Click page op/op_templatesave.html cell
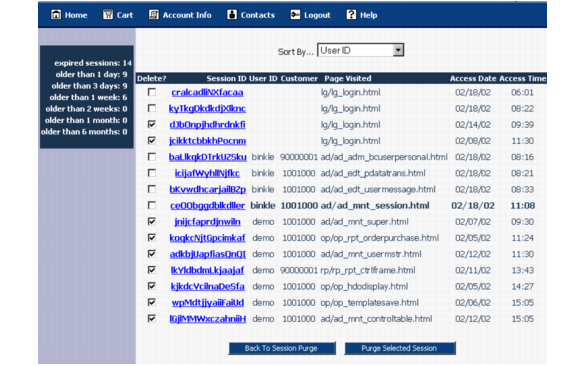Viewport: 585px width, 366px height. pyautogui.click(x=369, y=303)
